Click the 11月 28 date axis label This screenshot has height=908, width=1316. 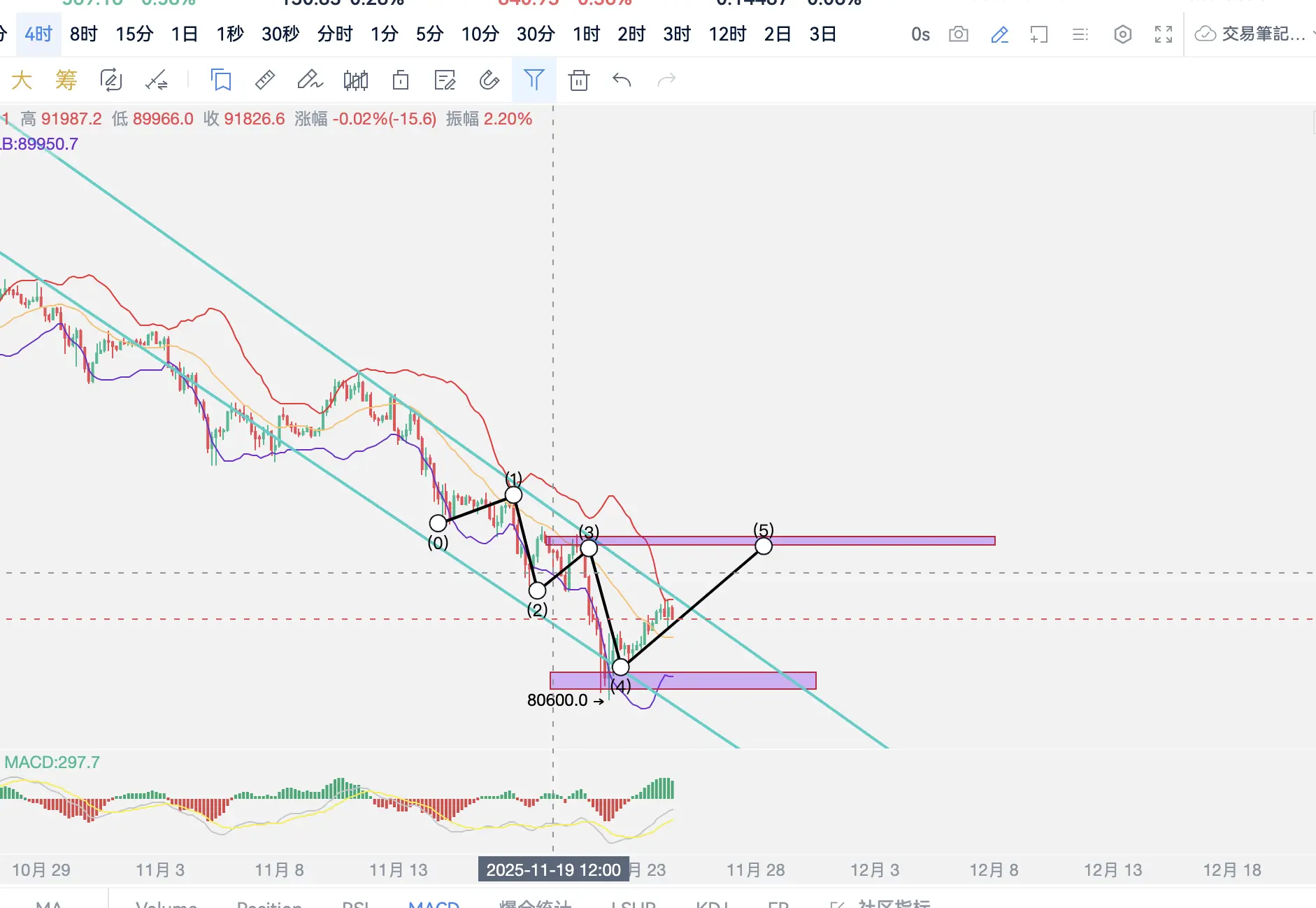(756, 870)
